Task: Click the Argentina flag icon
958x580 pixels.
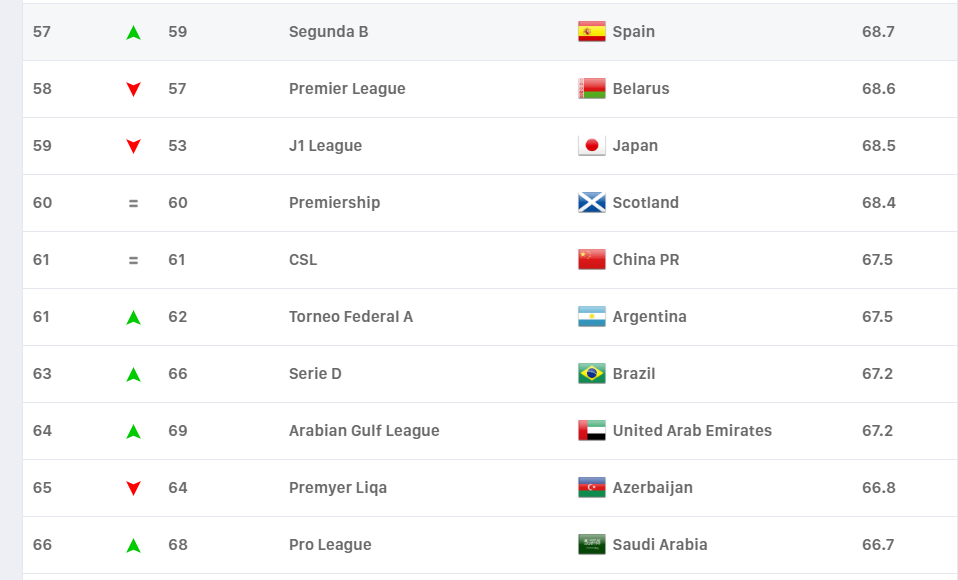Action: 591,317
